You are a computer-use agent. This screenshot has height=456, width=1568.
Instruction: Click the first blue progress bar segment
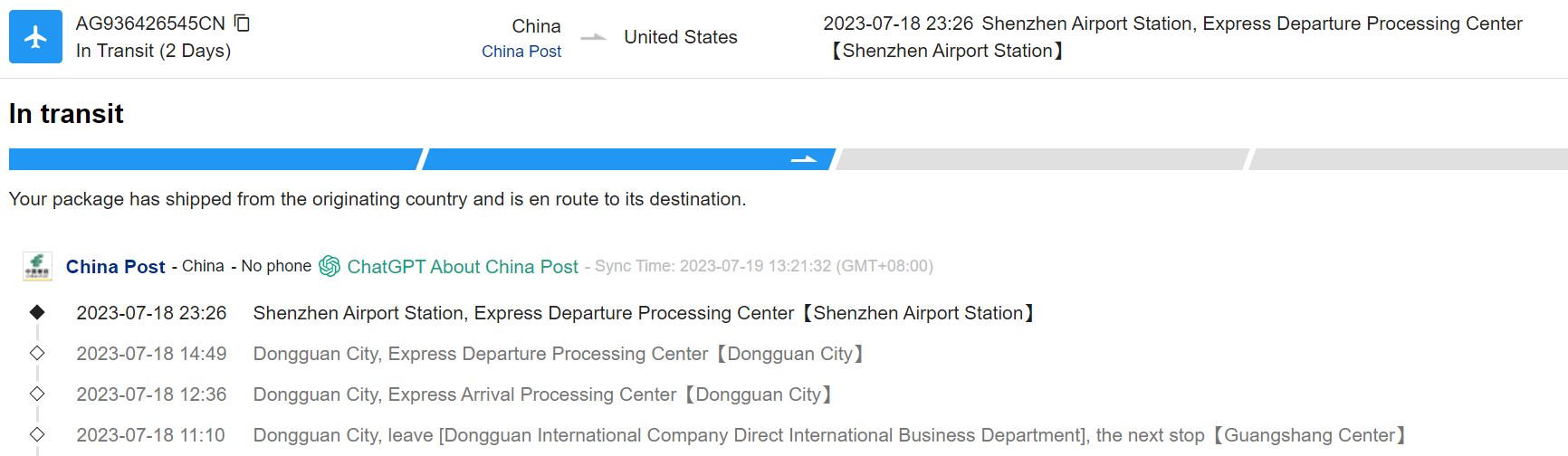click(x=214, y=159)
